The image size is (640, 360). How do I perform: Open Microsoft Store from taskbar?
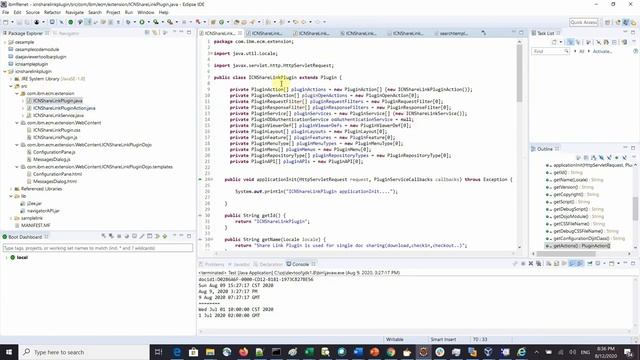[x=193, y=352]
